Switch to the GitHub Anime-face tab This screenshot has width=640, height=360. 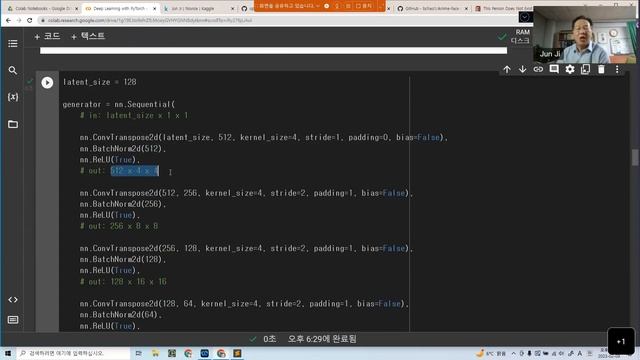[x=432, y=8]
